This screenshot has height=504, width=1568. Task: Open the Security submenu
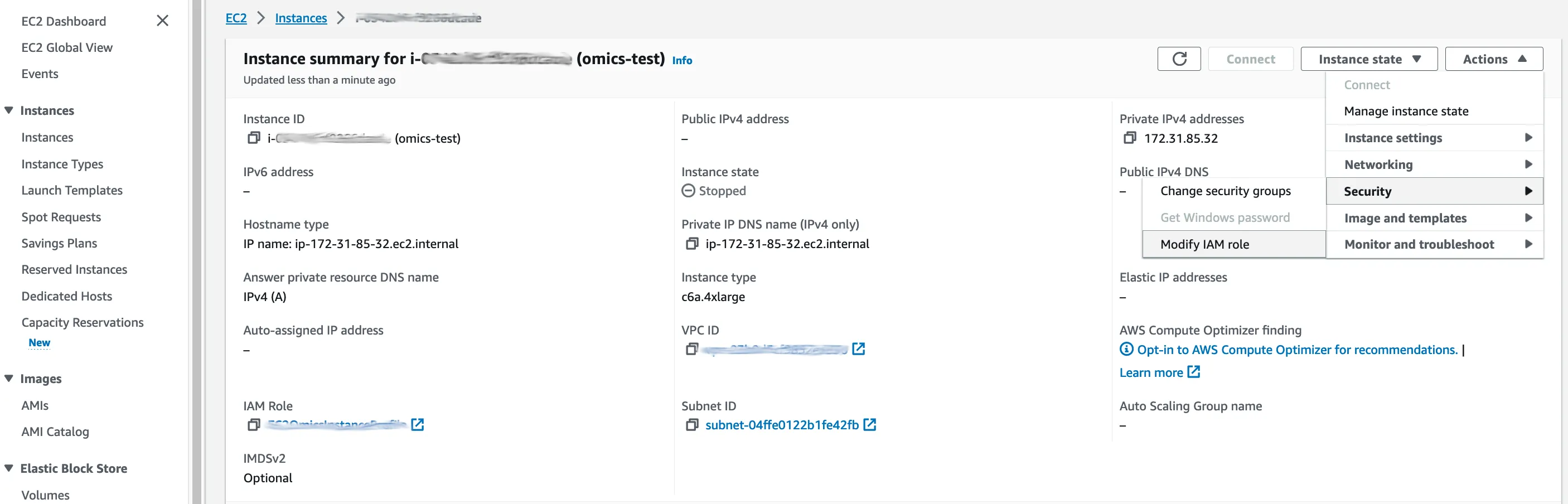point(1435,191)
